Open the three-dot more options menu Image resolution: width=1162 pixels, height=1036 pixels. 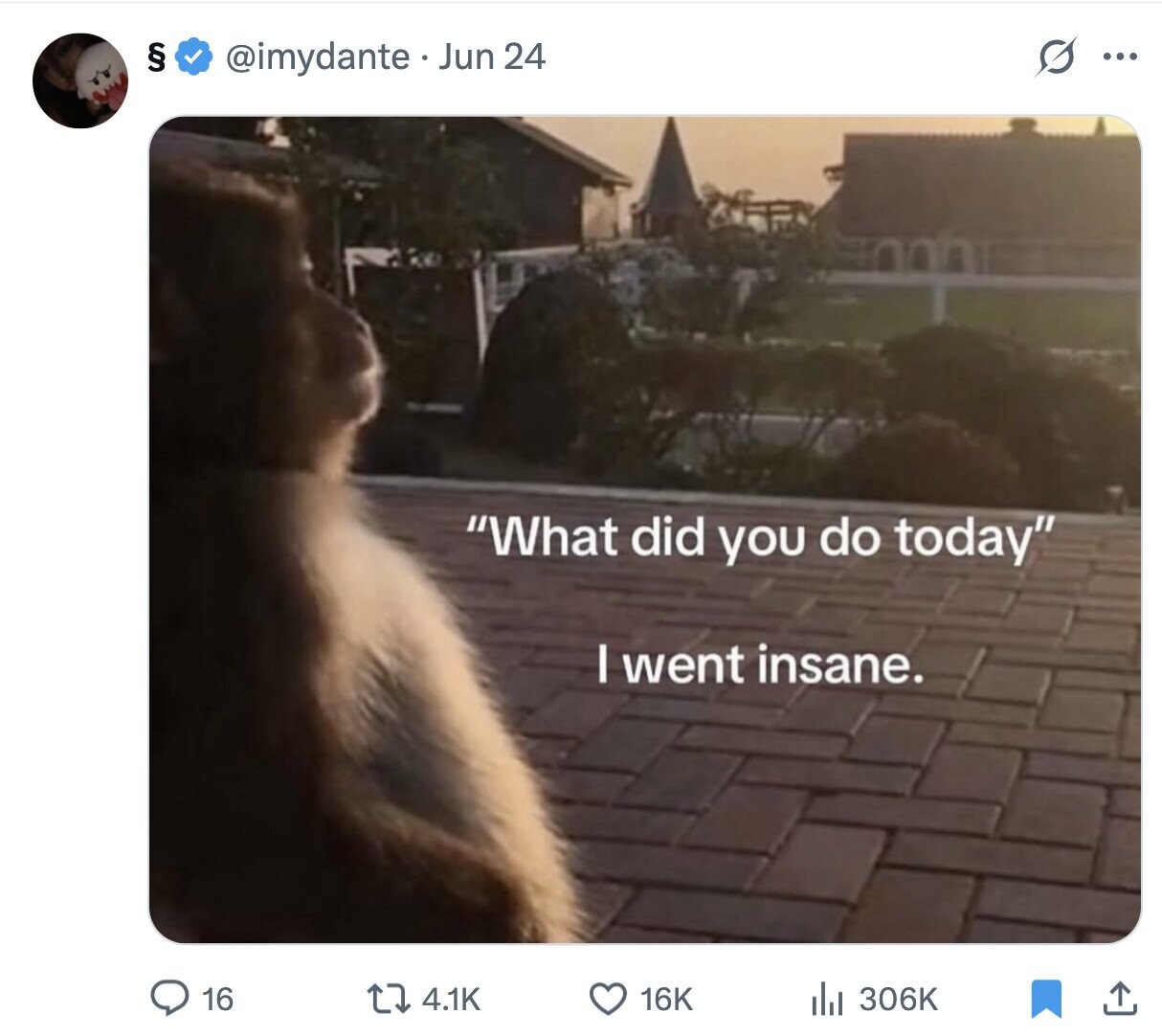pos(1119,57)
